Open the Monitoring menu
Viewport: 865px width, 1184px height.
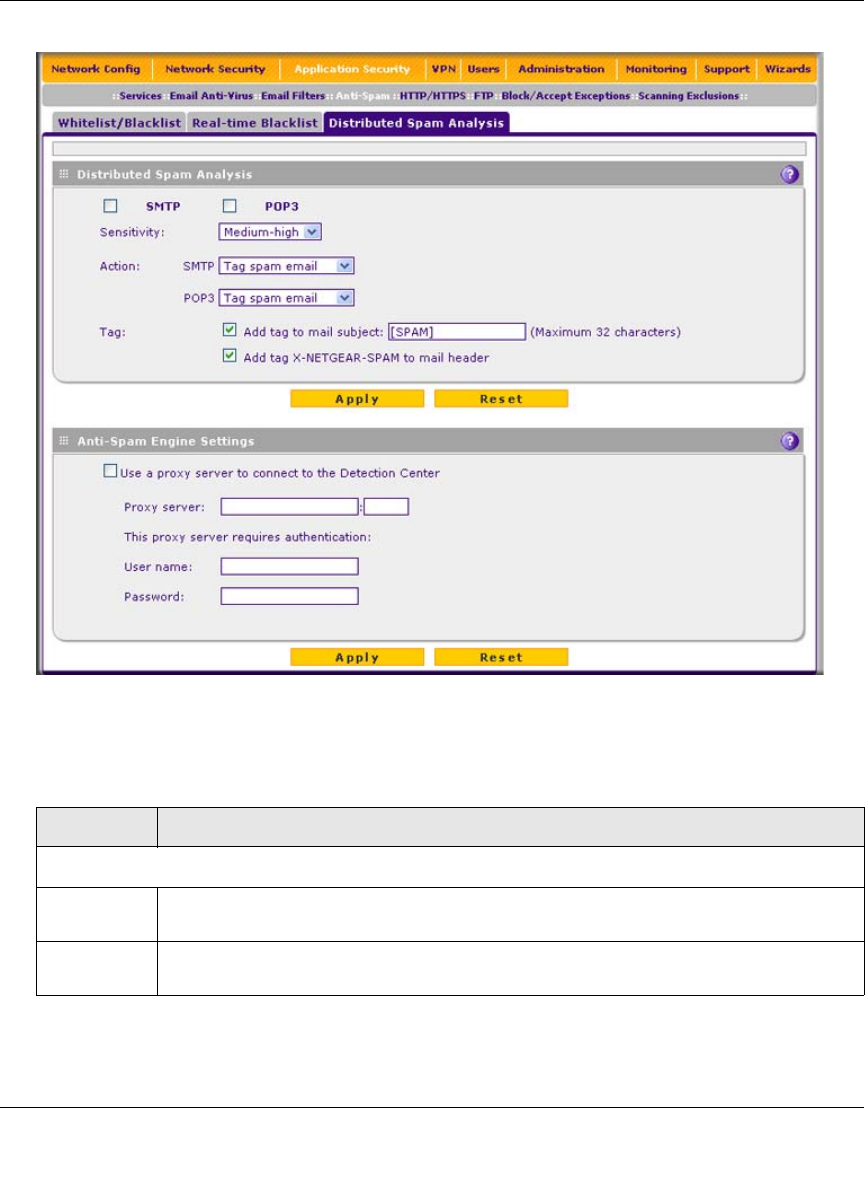656,69
